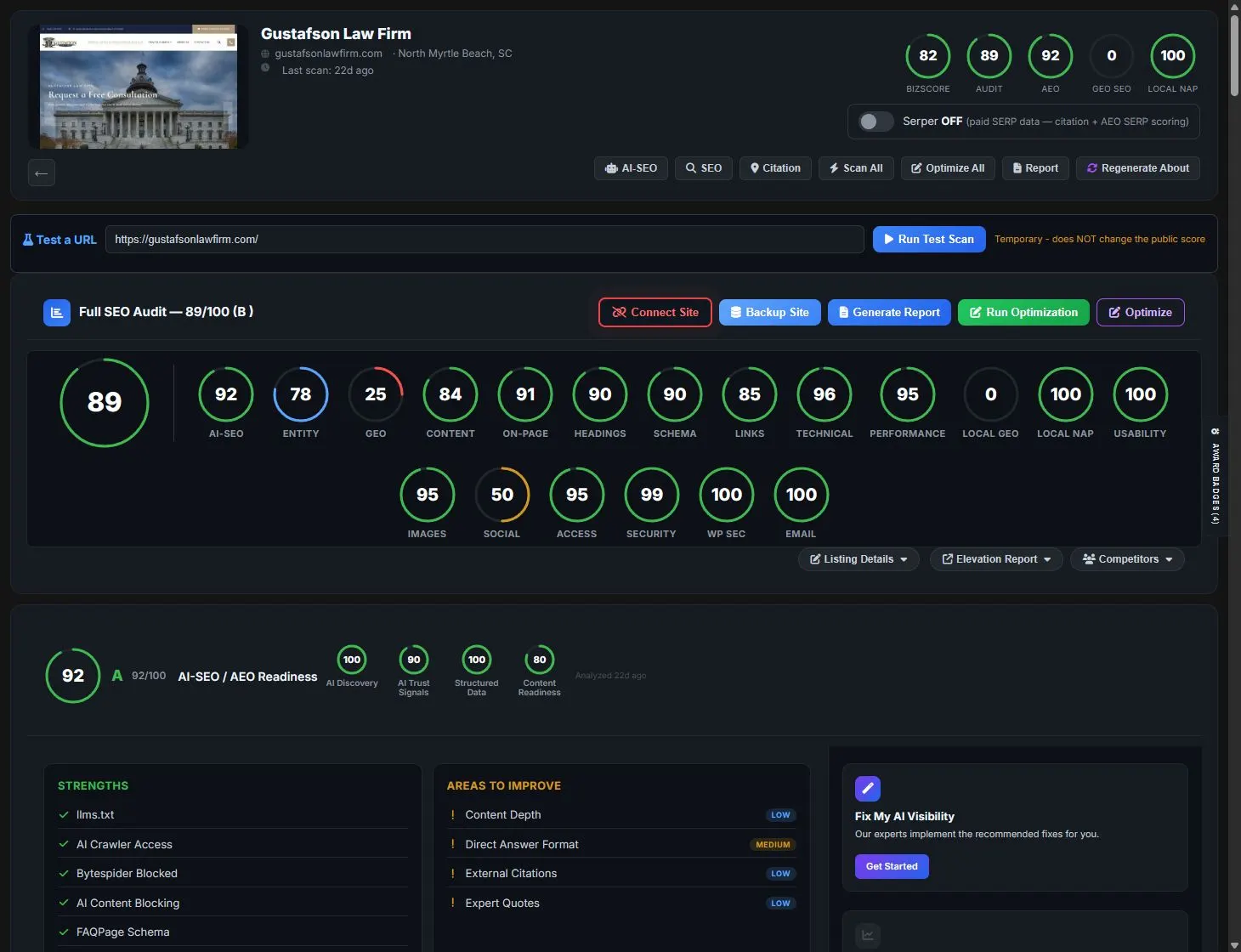Run Test Scan
Image resolution: width=1241 pixels, height=952 pixels.
click(929, 240)
